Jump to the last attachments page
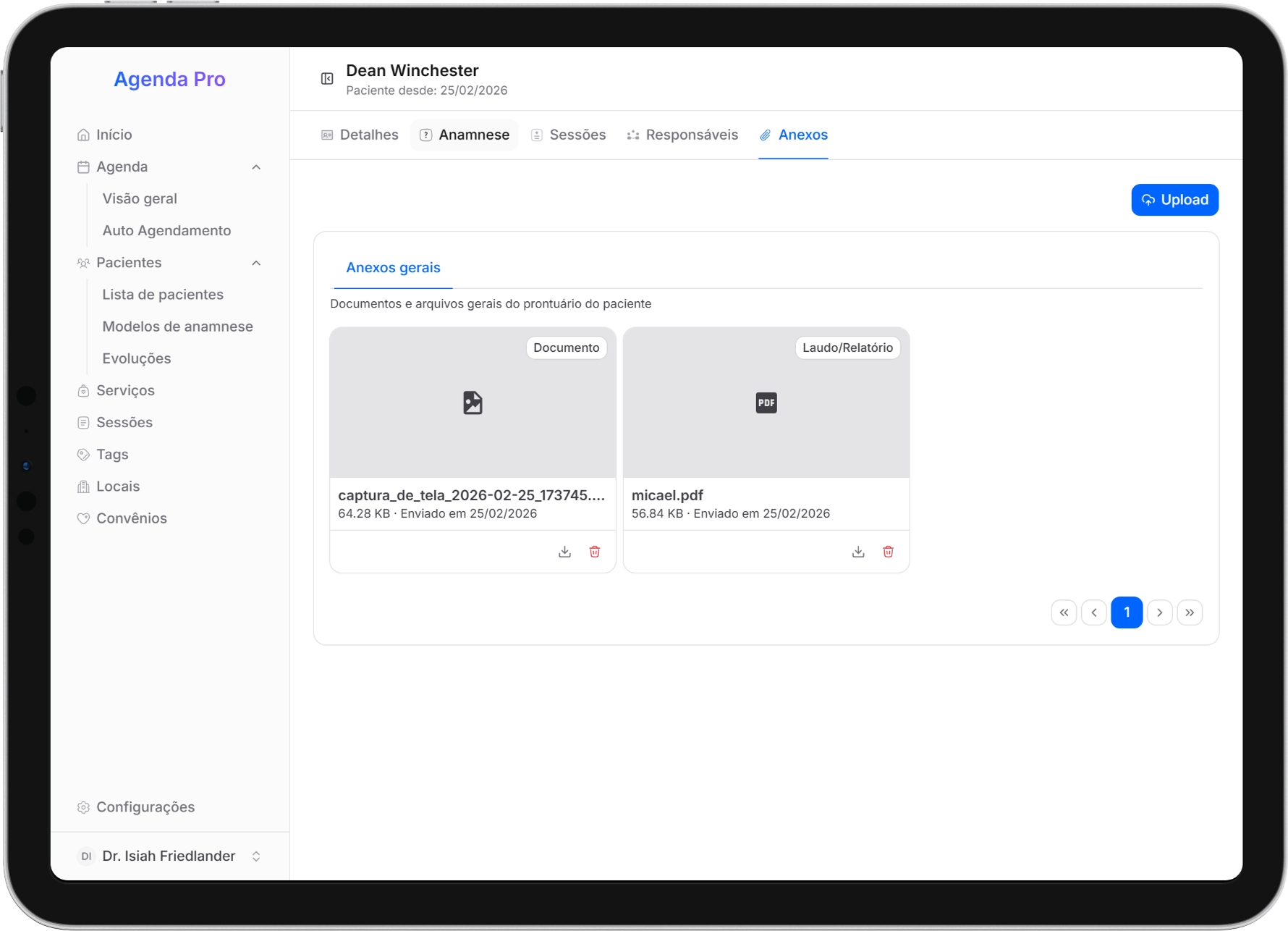 tap(1190, 612)
